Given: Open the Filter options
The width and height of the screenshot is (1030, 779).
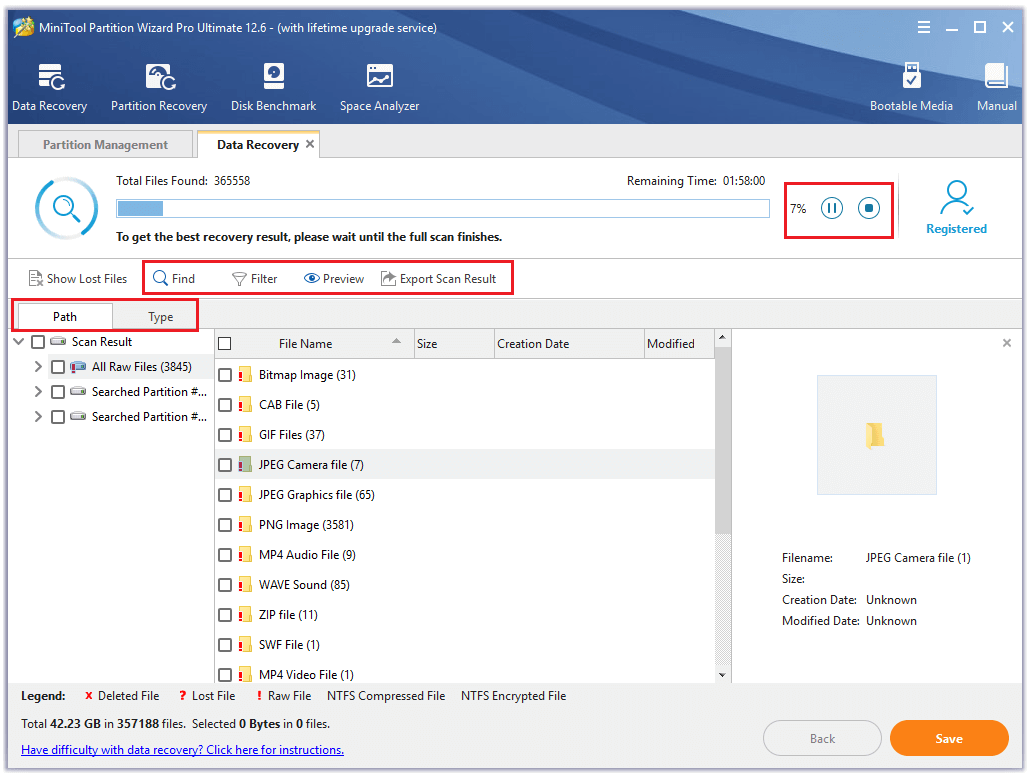Looking at the screenshot, I should [x=255, y=279].
